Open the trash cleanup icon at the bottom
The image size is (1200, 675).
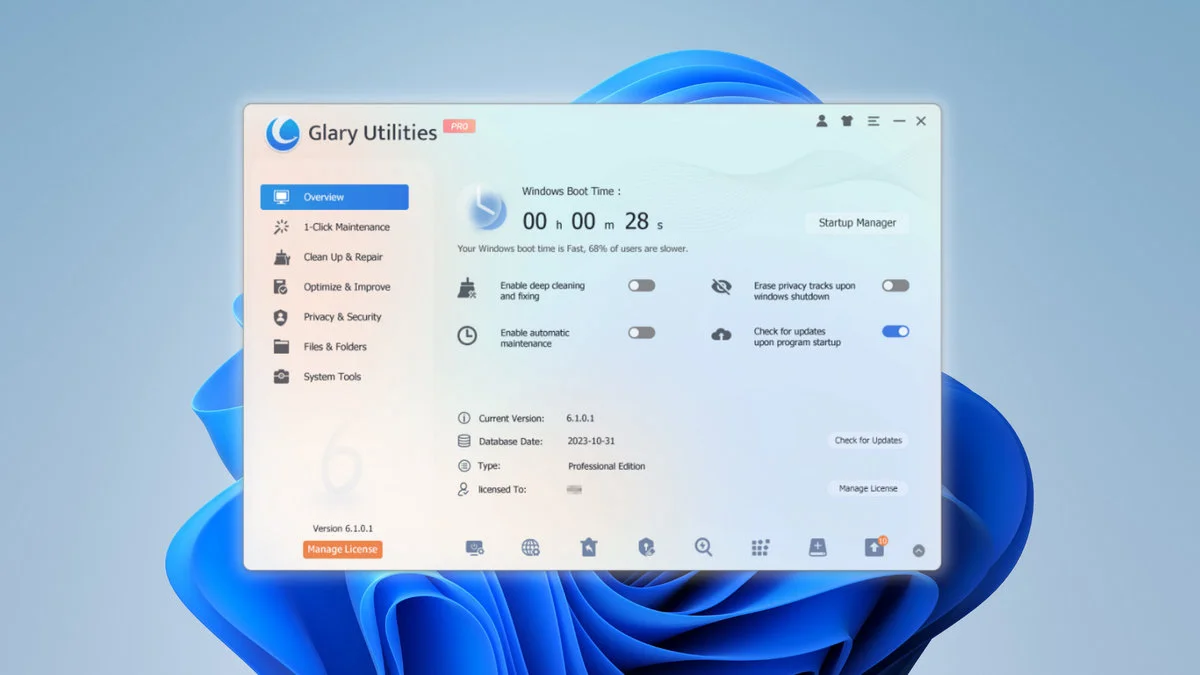(x=588, y=546)
